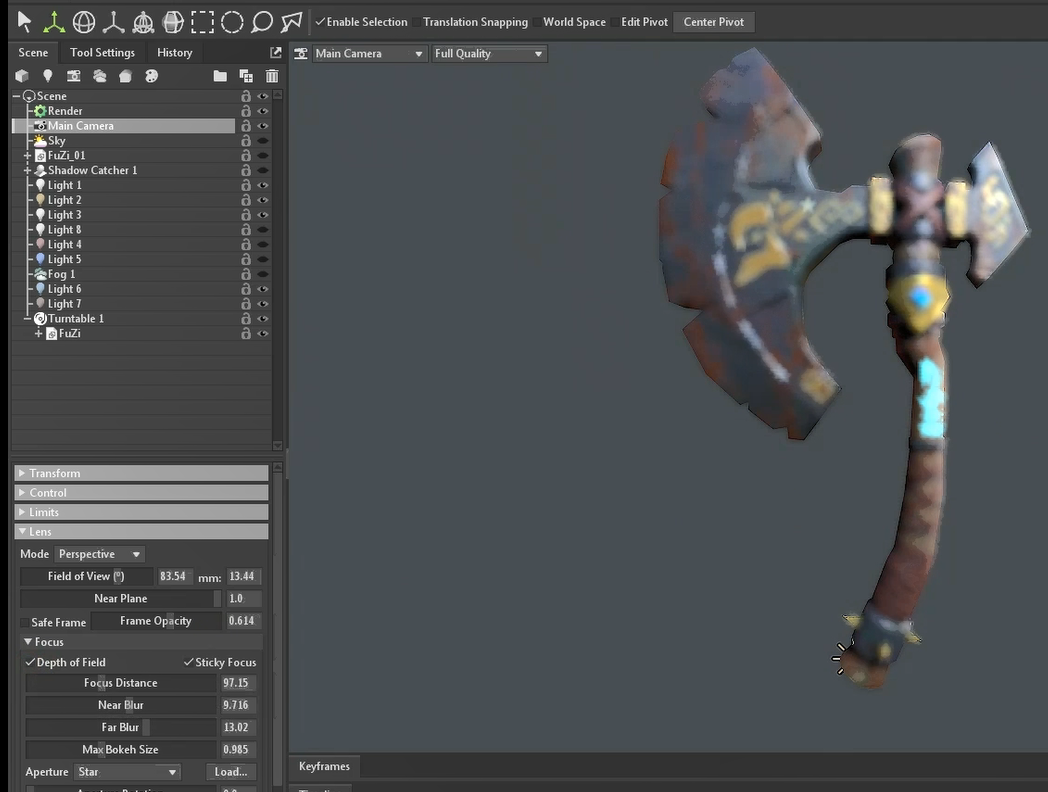Expand the Transform section

pyautogui.click(x=141, y=473)
